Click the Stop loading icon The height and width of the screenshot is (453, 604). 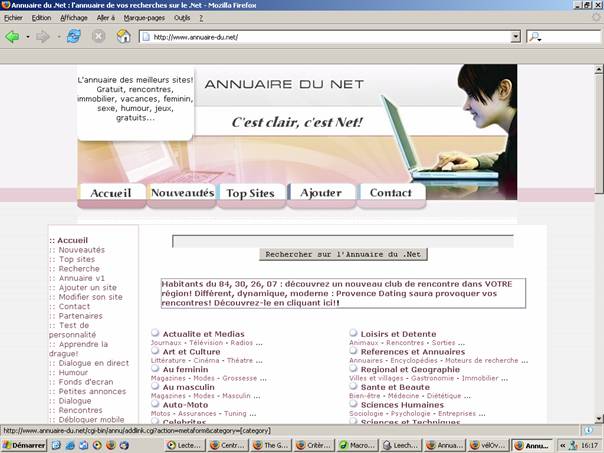coord(98,37)
